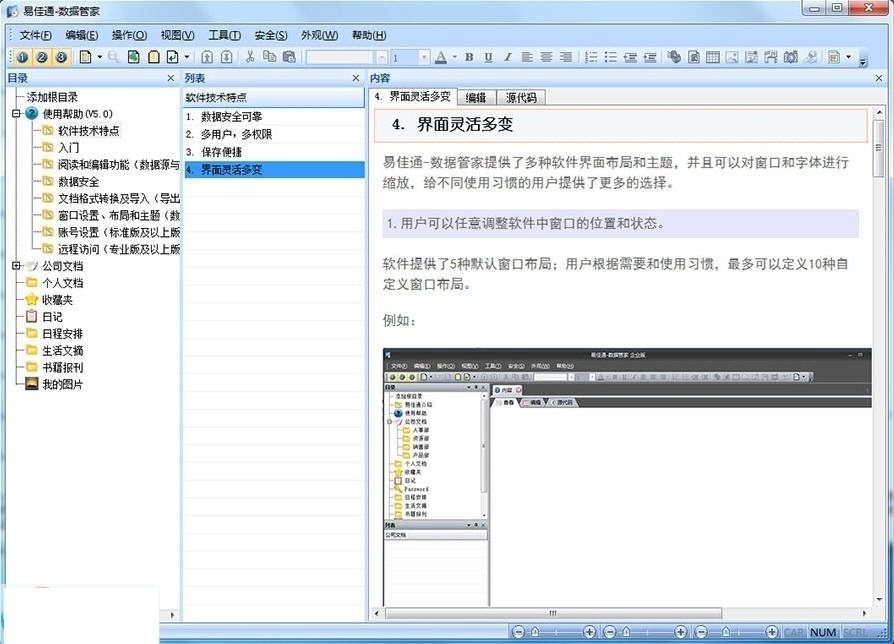
Task: Open the Edit menu (编辑)
Action: pyautogui.click(x=82, y=35)
